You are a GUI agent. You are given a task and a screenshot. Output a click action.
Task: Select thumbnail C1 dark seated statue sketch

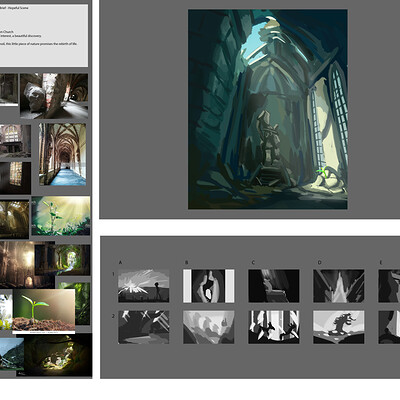click(274, 286)
